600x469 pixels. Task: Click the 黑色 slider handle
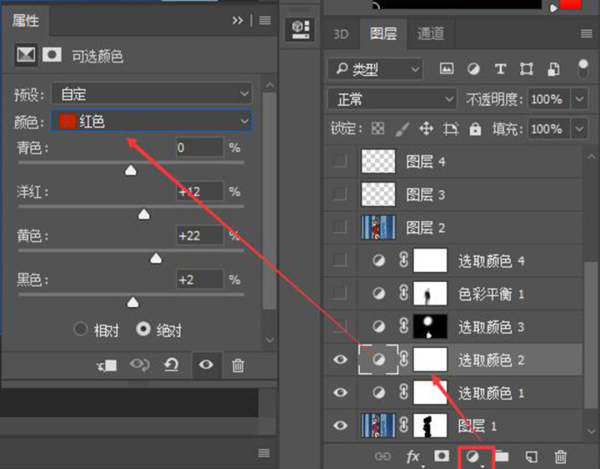133,302
